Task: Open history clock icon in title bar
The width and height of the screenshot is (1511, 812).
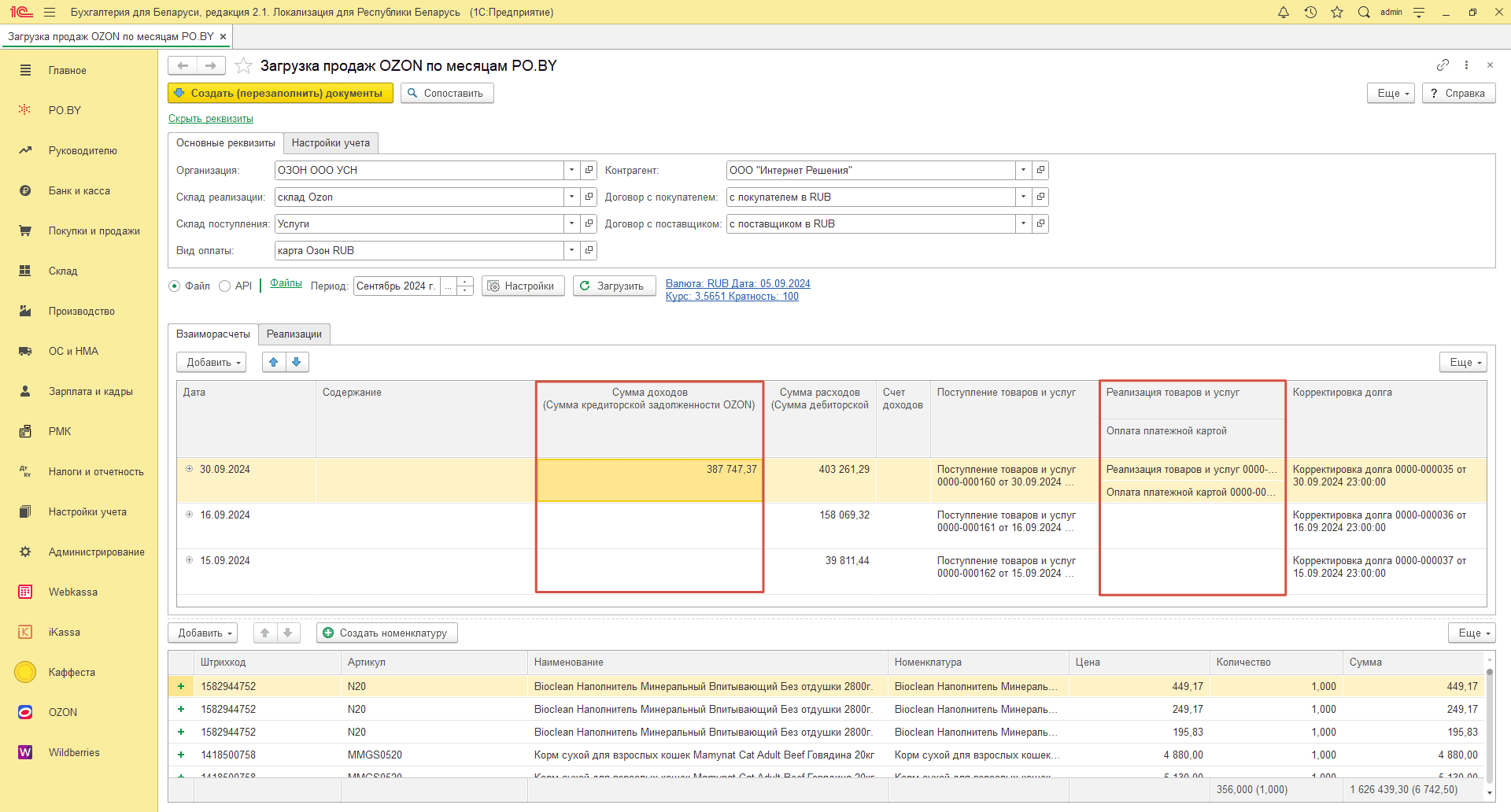Action: (x=1310, y=12)
